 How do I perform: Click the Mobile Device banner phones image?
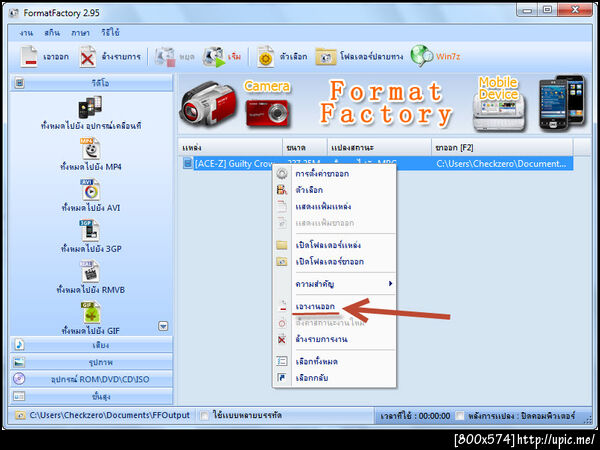(x=562, y=103)
